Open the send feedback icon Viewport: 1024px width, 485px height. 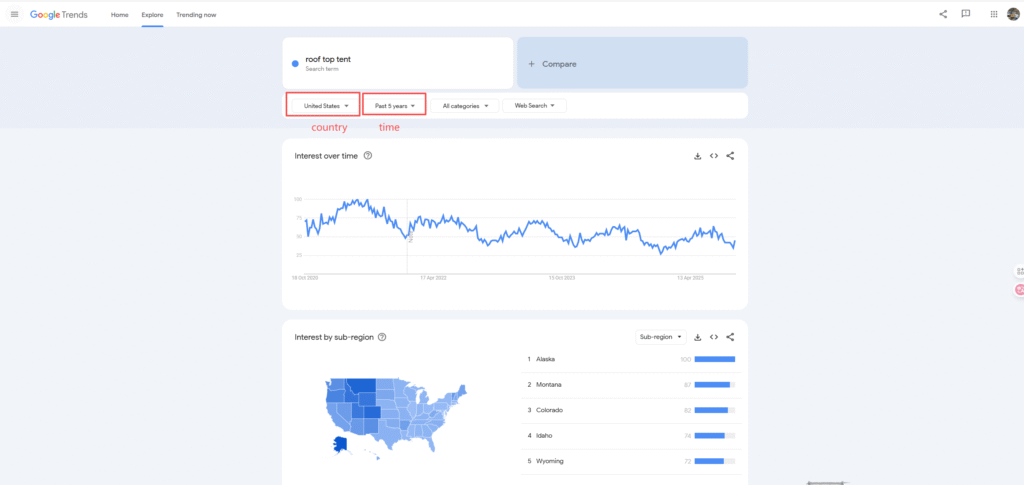click(965, 14)
